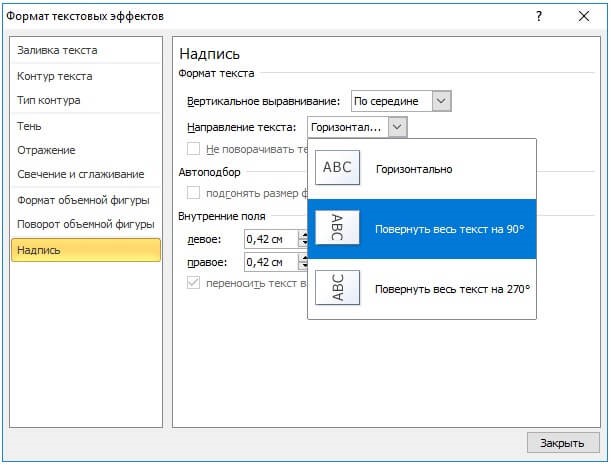Select 'Повернуть весь текст на 270°' option
The height and width of the screenshot is (465, 611).
tap(452, 289)
